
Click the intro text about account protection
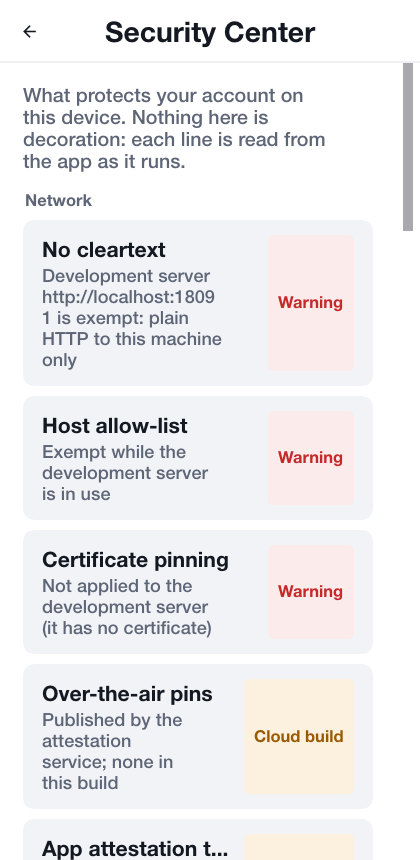tap(174, 128)
